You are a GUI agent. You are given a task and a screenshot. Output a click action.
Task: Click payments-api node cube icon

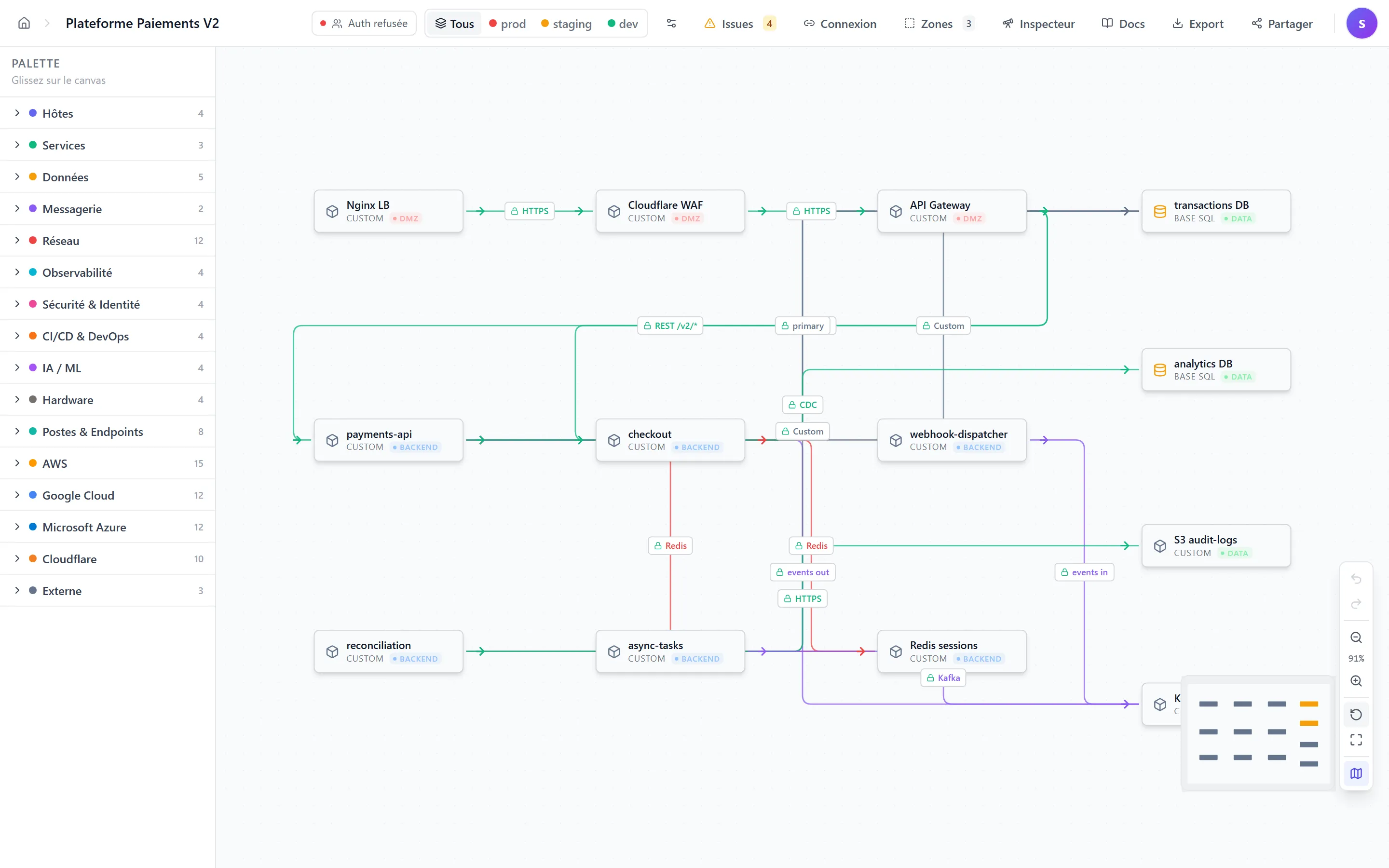[x=332, y=440]
